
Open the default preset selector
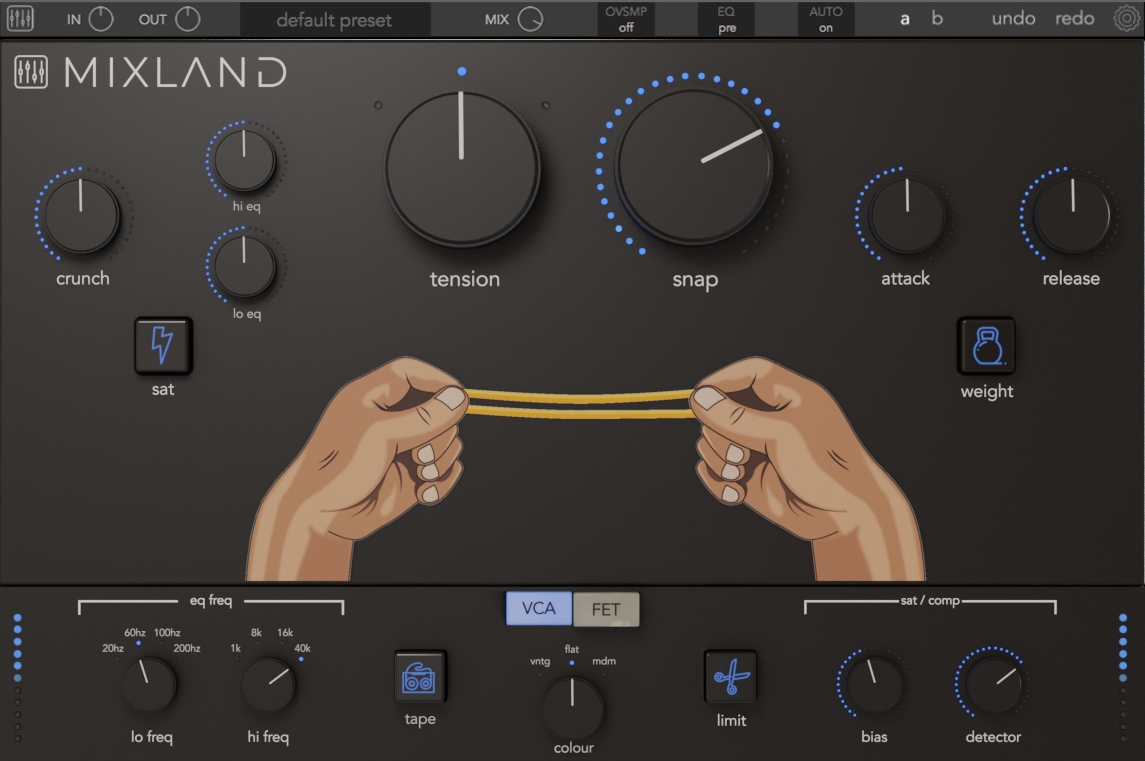click(334, 20)
